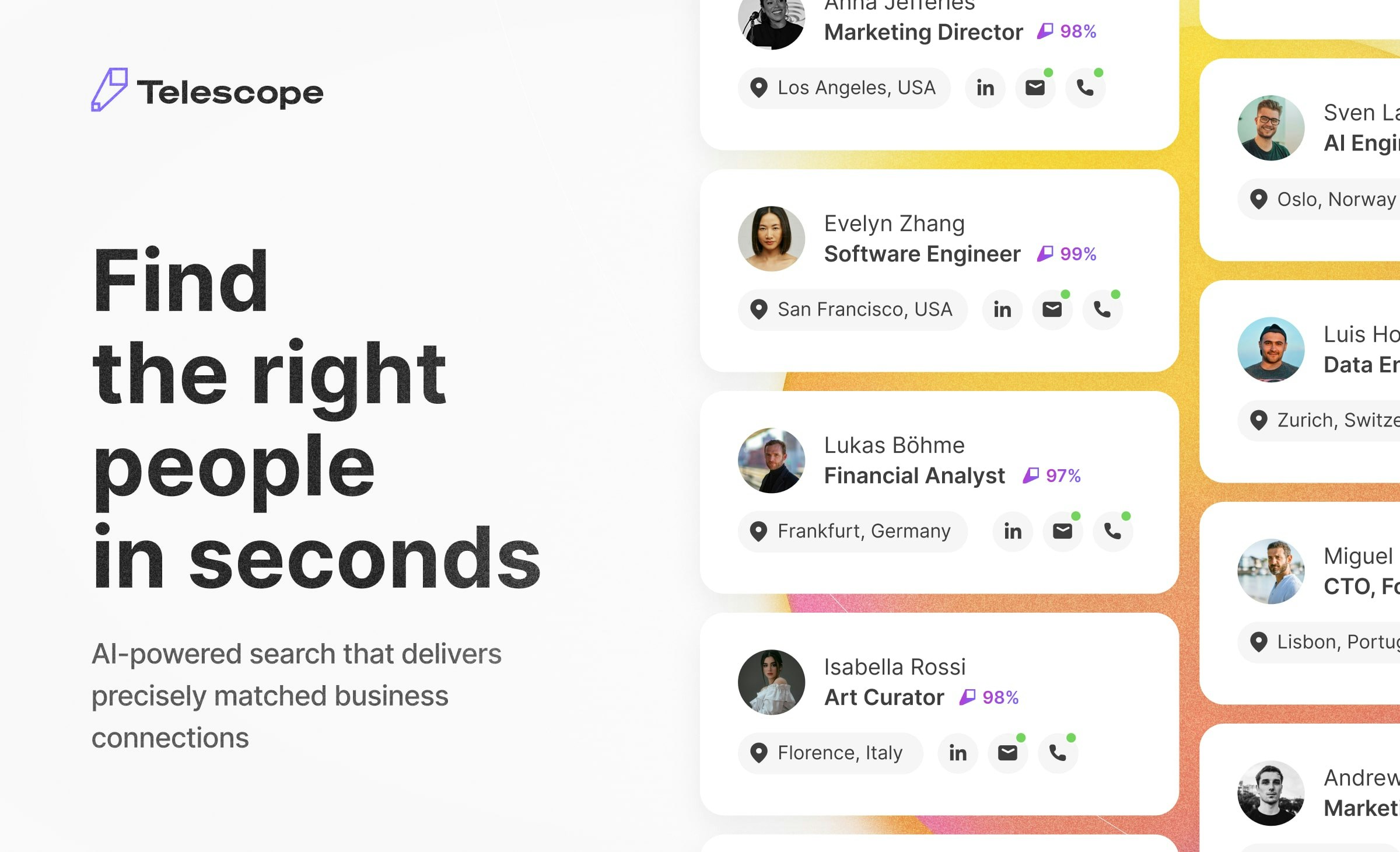Image resolution: width=1400 pixels, height=852 pixels.
Task: Email Evelyn Zhang via envelope icon
Action: [x=1052, y=310]
